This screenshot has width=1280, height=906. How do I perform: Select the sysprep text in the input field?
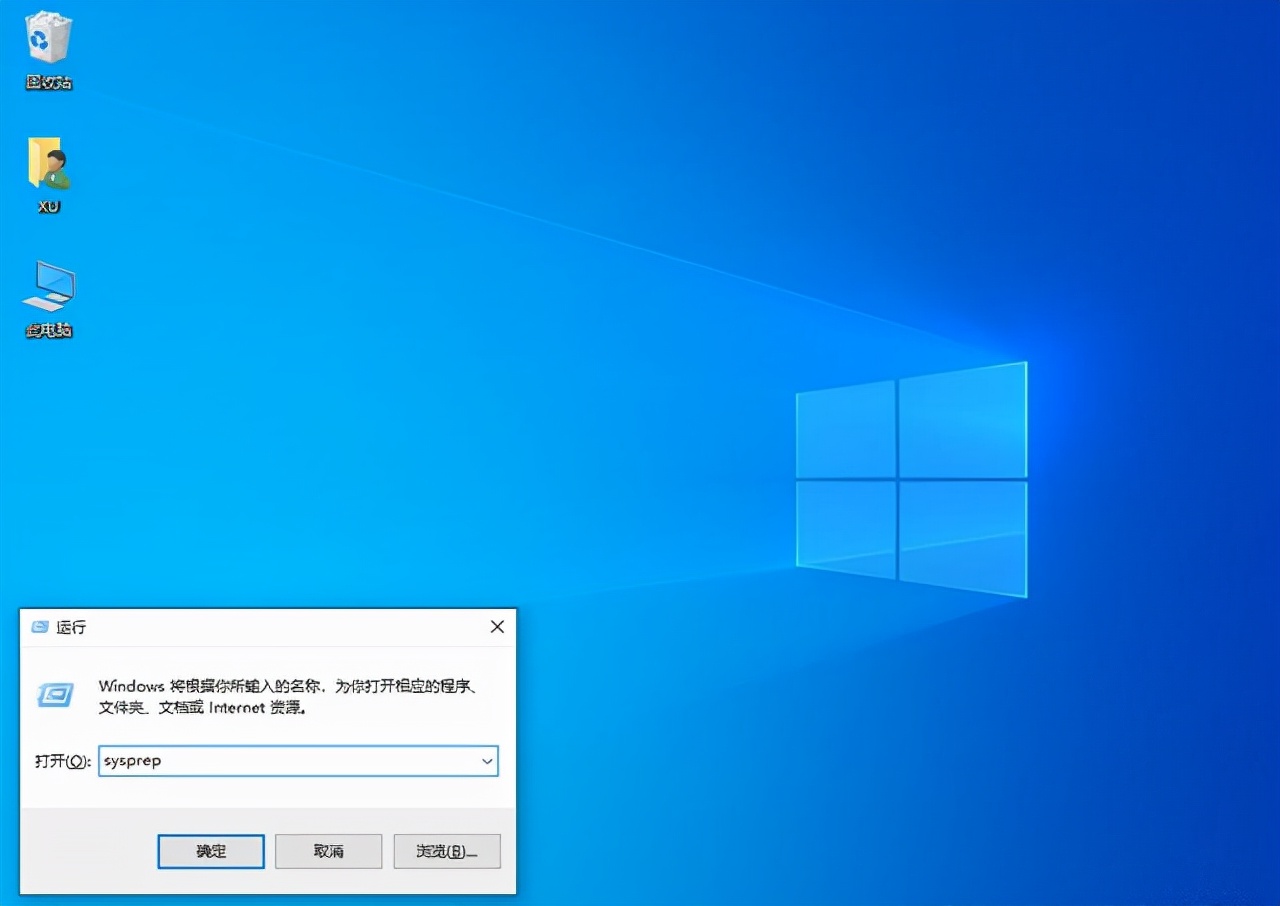(130, 760)
